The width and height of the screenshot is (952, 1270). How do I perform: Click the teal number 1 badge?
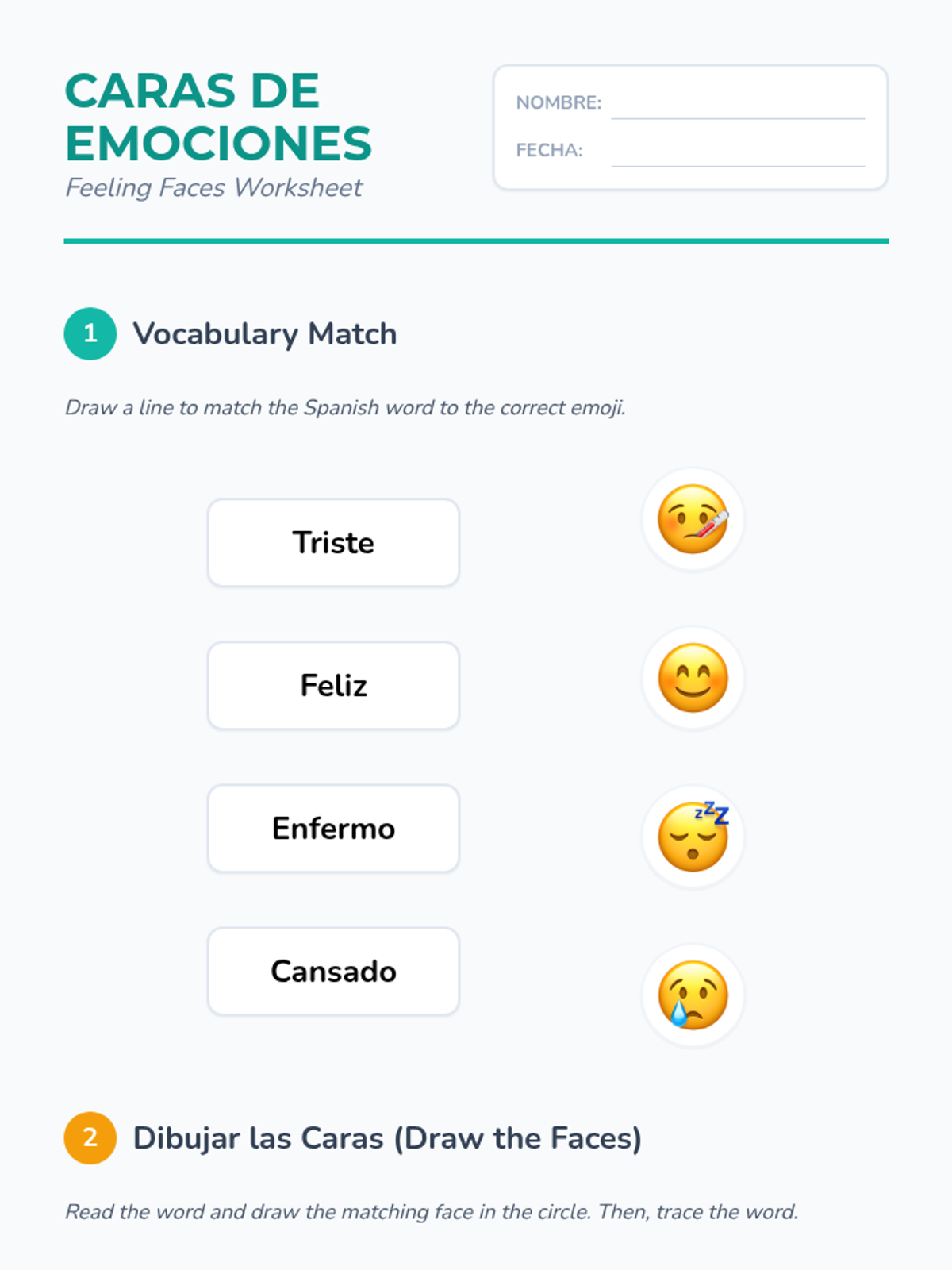[90, 333]
